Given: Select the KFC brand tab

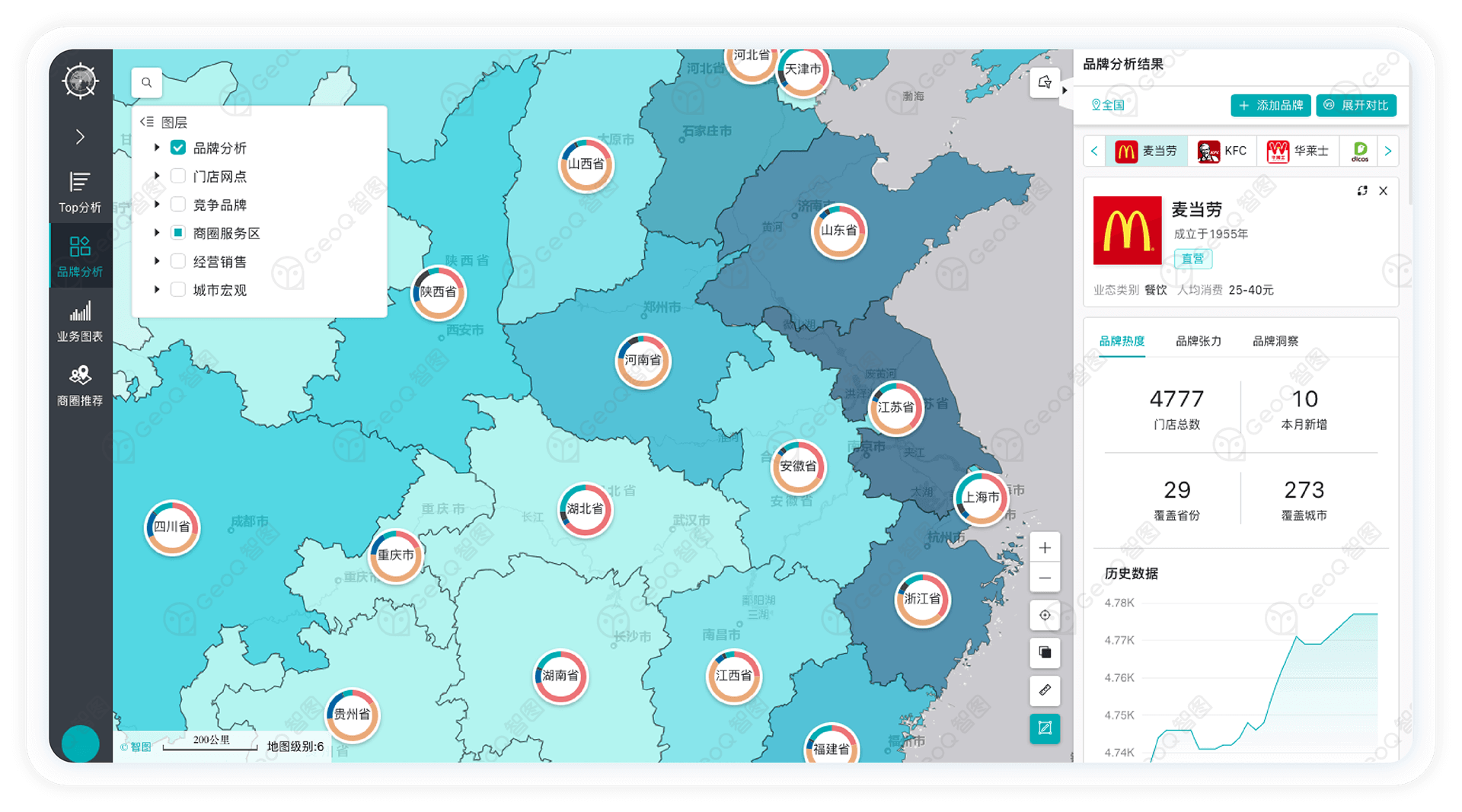Looking at the screenshot, I should (1222, 151).
